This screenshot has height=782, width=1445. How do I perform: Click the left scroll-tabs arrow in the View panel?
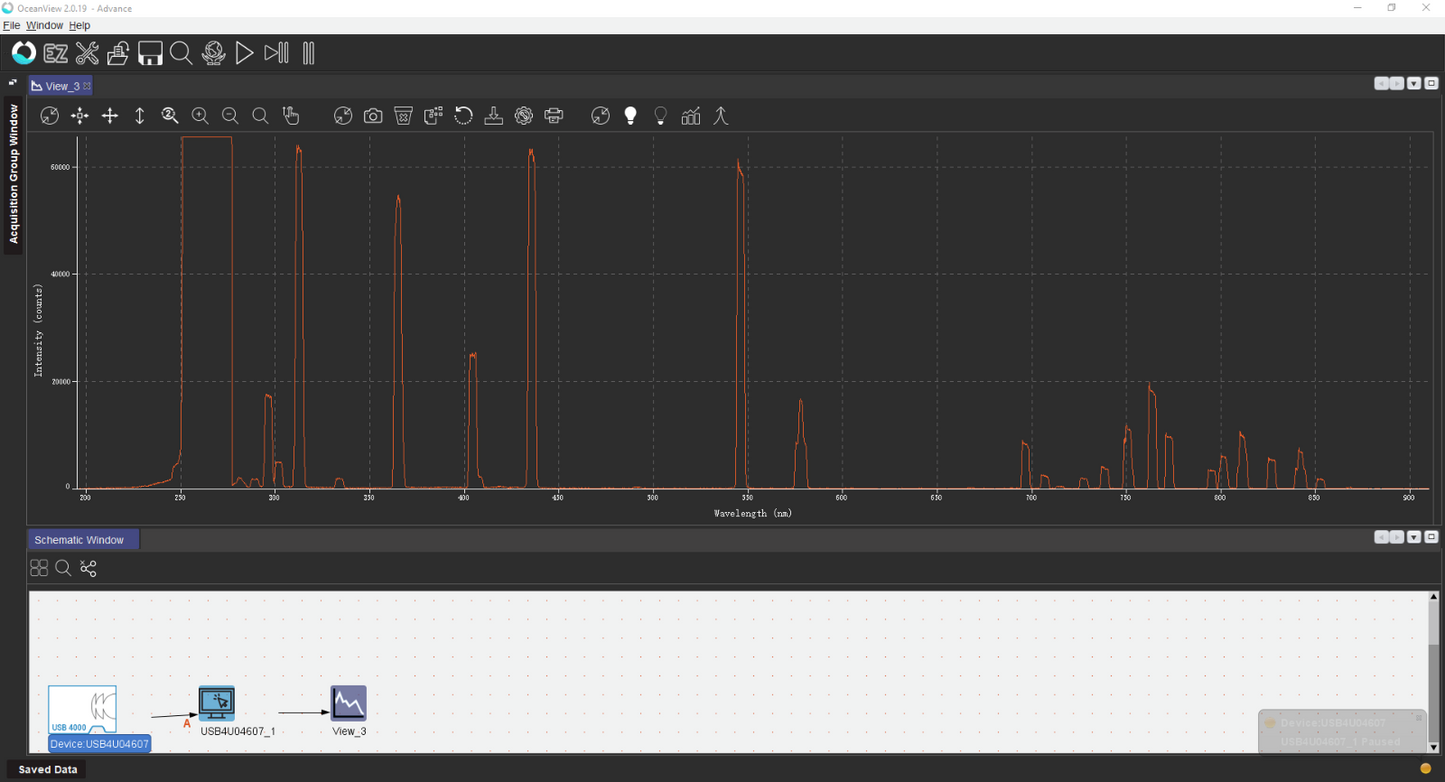pyautogui.click(x=1381, y=84)
